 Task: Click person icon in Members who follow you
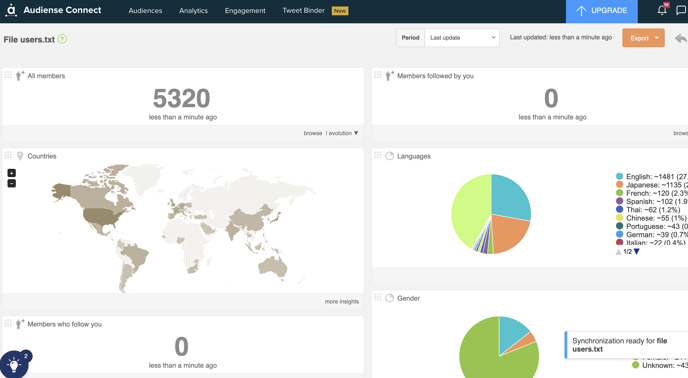20,324
